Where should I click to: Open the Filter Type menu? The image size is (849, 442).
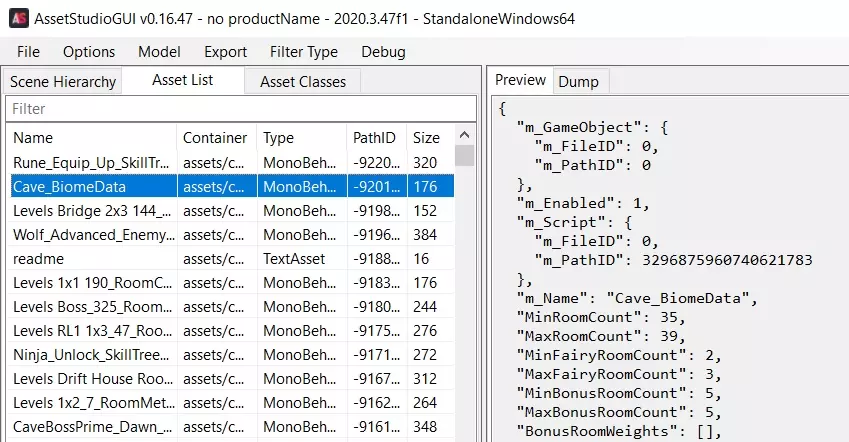click(304, 52)
